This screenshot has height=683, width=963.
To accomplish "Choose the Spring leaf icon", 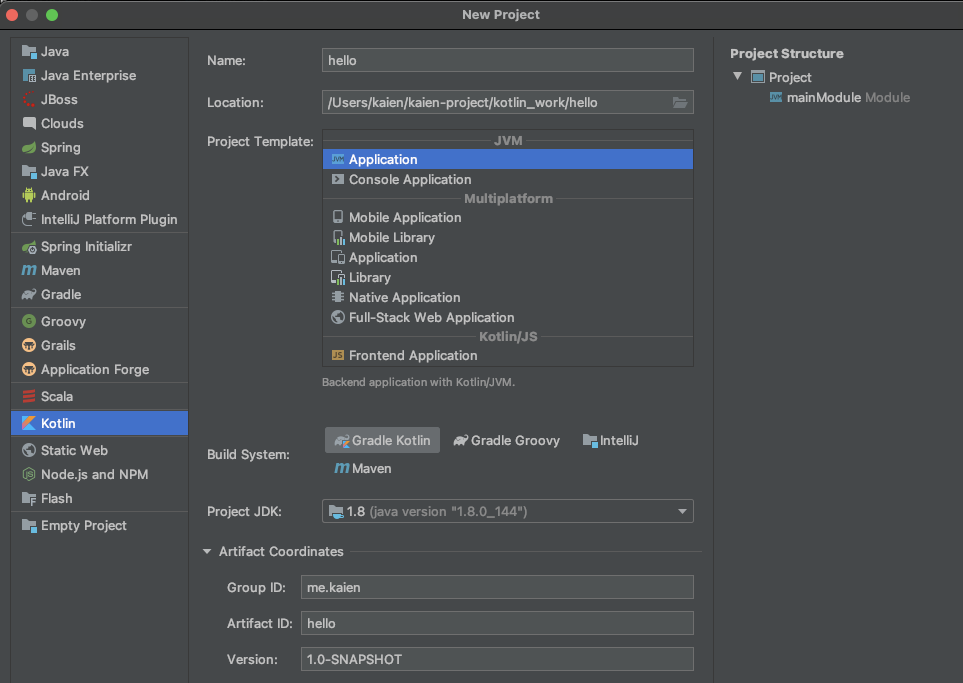I will pyautogui.click(x=29, y=147).
